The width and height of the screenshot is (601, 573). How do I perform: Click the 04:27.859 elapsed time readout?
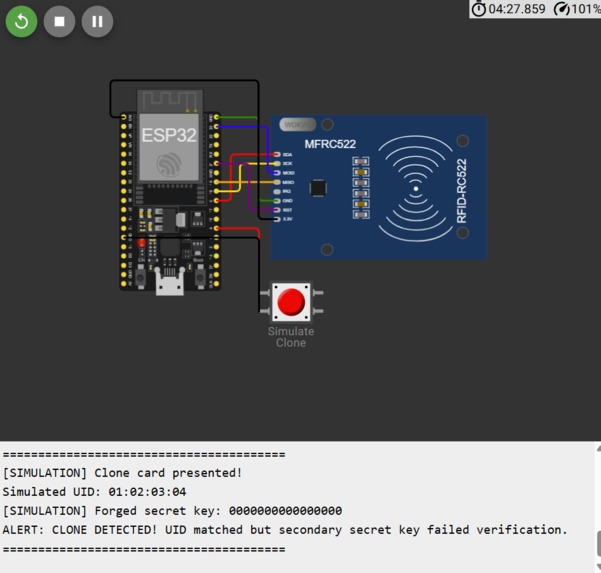(517, 9)
